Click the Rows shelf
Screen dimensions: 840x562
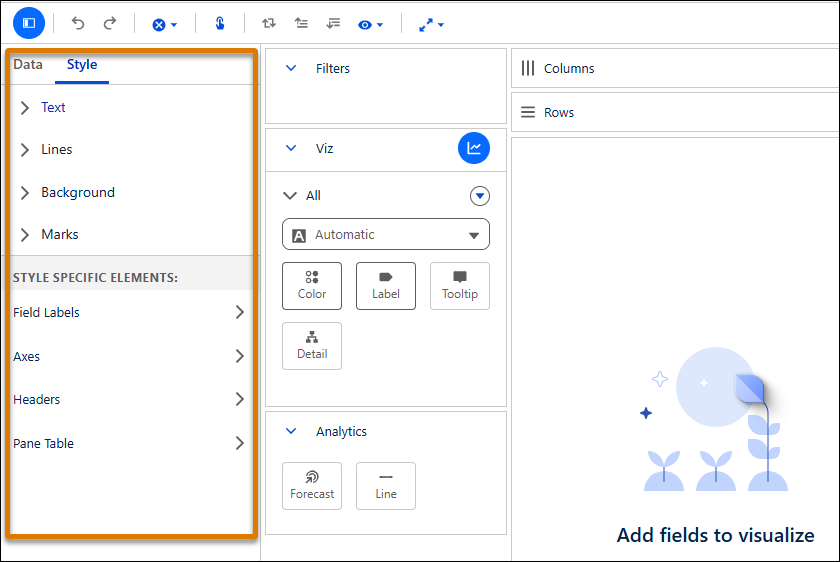click(x=675, y=112)
